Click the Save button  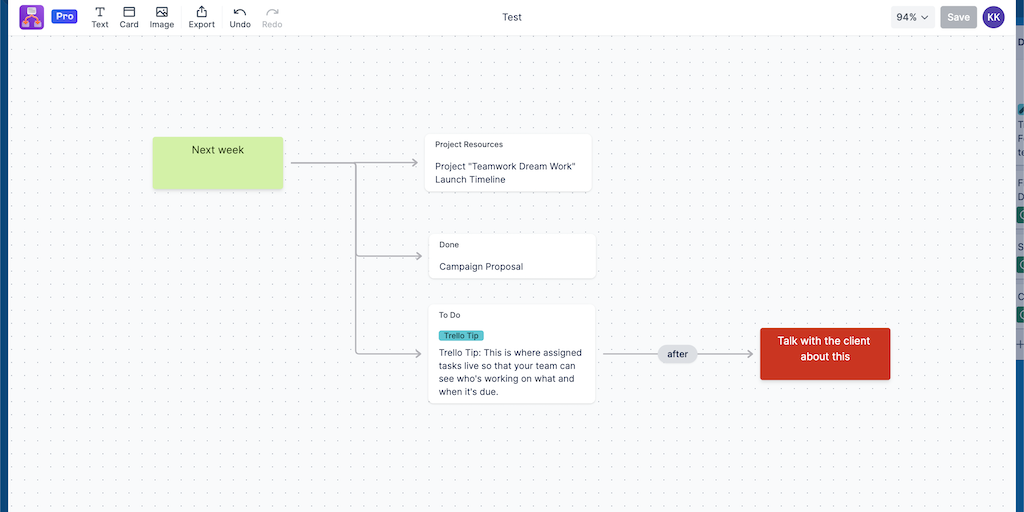click(x=958, y=17)
